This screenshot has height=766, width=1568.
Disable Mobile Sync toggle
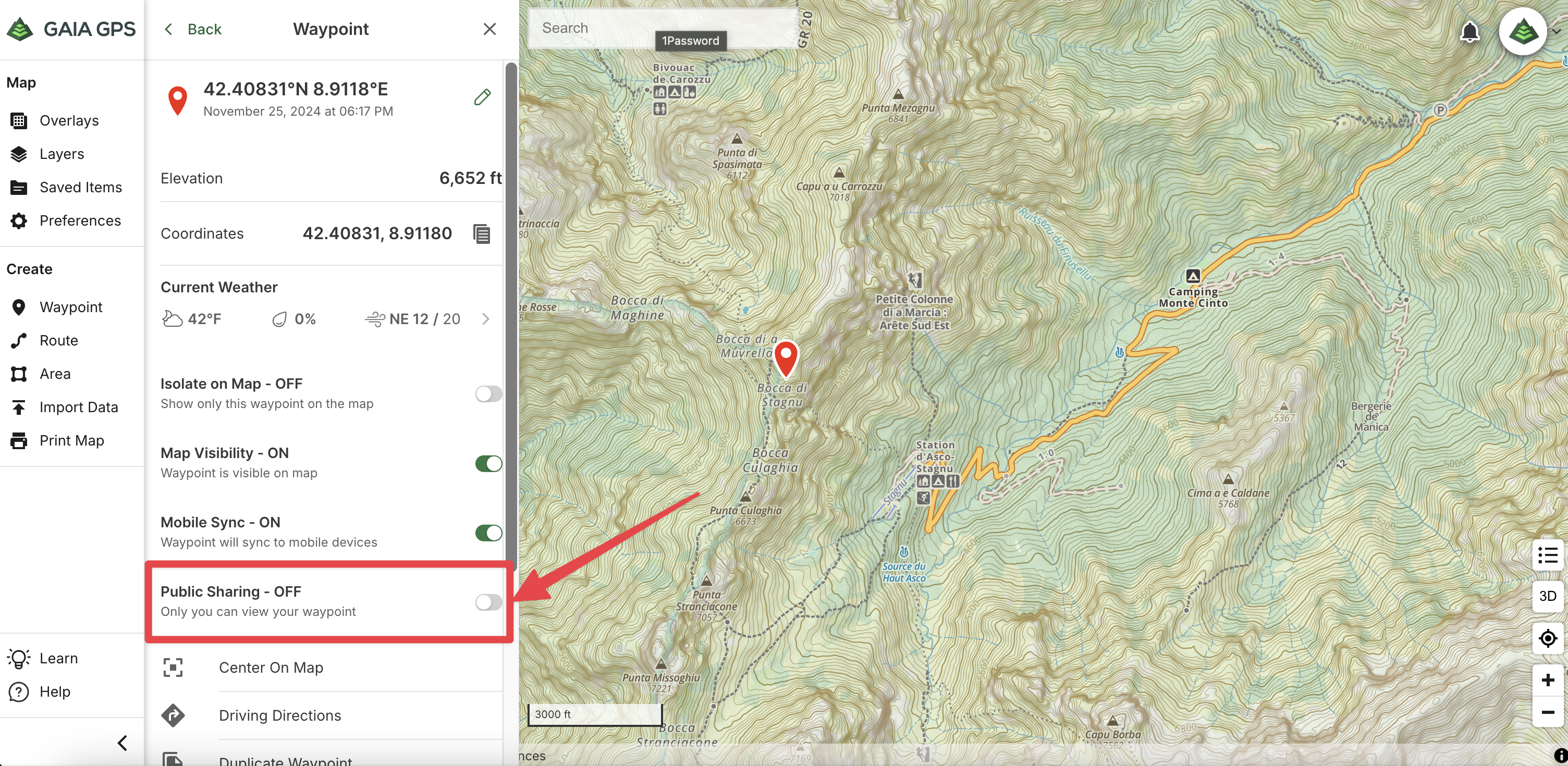tap(488, 533)
